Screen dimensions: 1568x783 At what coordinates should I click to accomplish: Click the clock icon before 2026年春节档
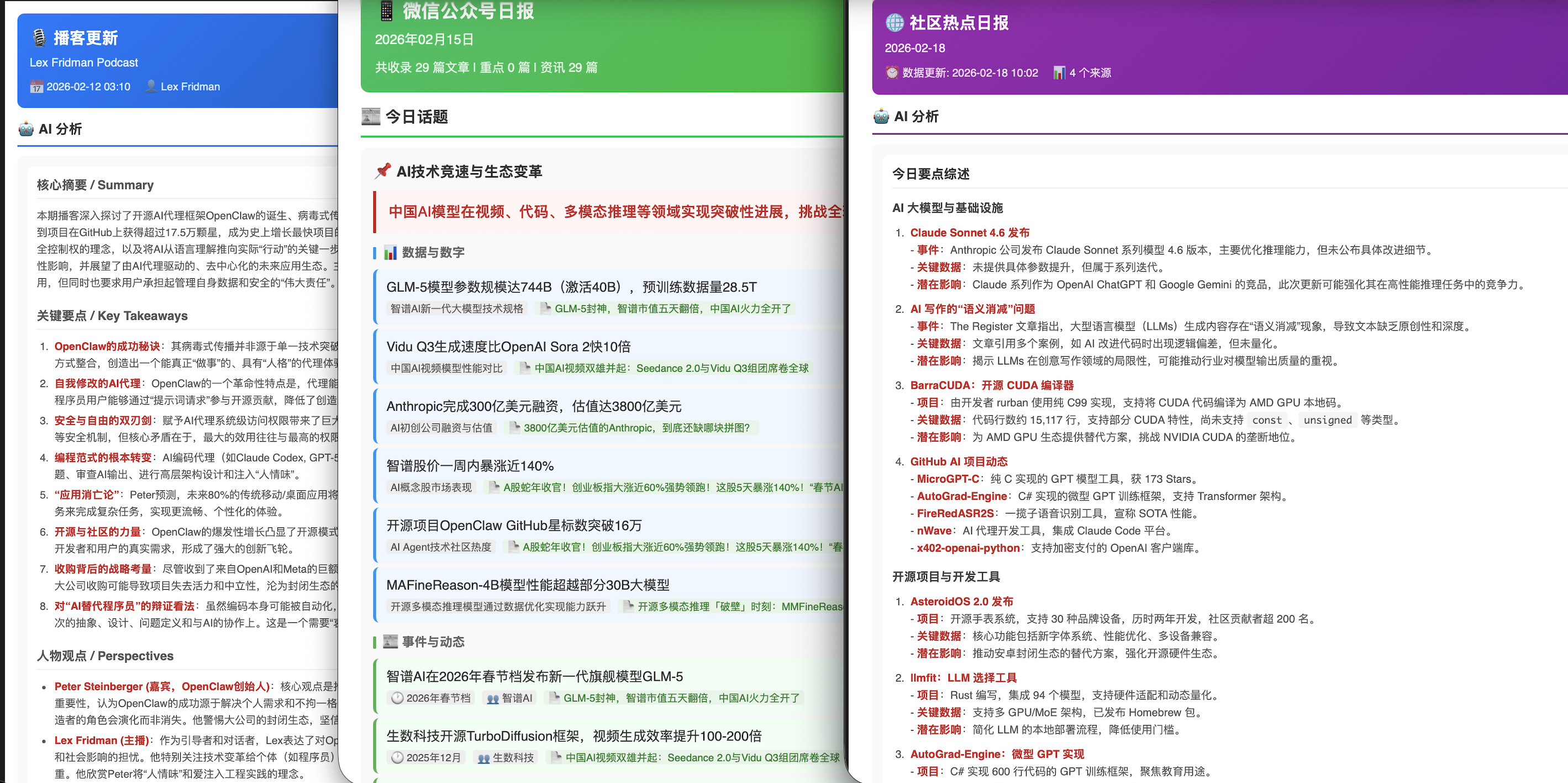coord(397,698)
